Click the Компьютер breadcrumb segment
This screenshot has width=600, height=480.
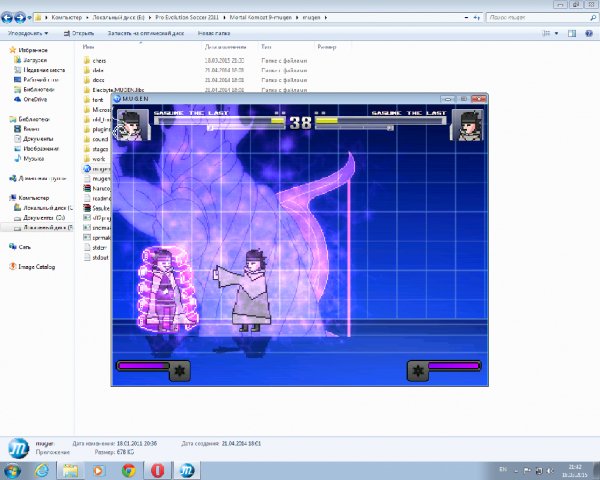pos(67,18)
